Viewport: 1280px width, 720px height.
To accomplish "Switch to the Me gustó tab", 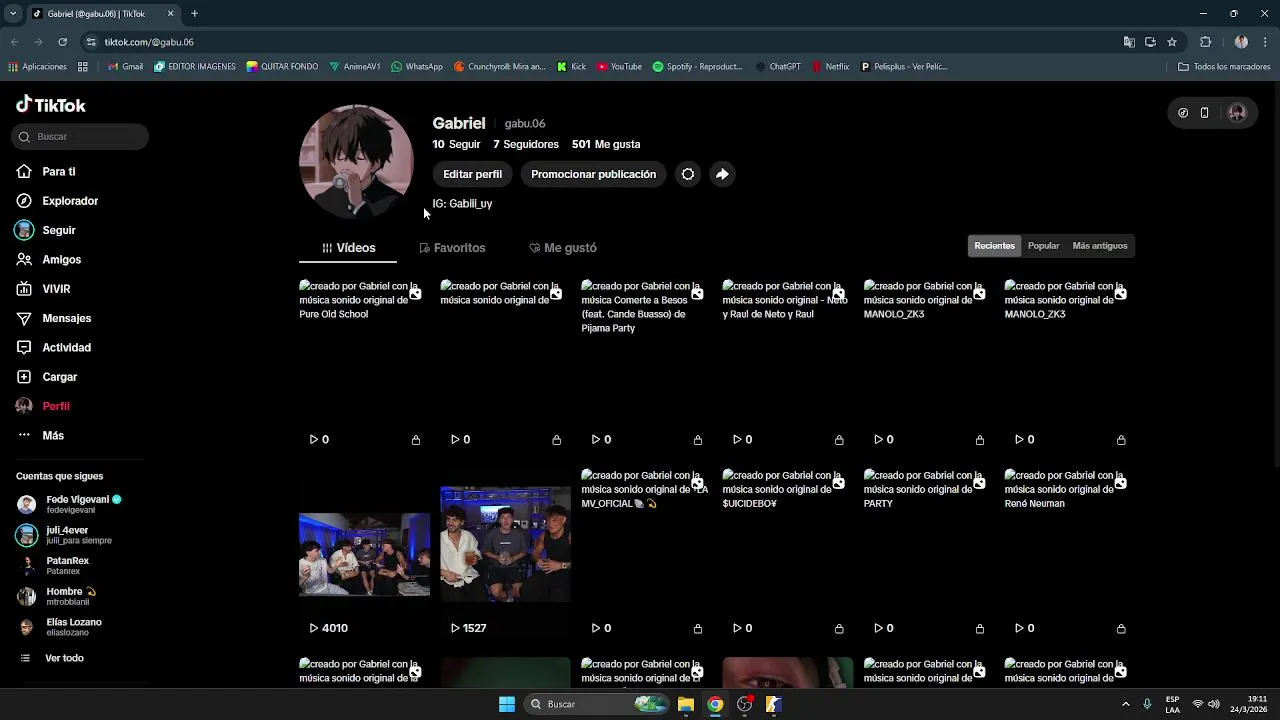I will pos(562,248).
